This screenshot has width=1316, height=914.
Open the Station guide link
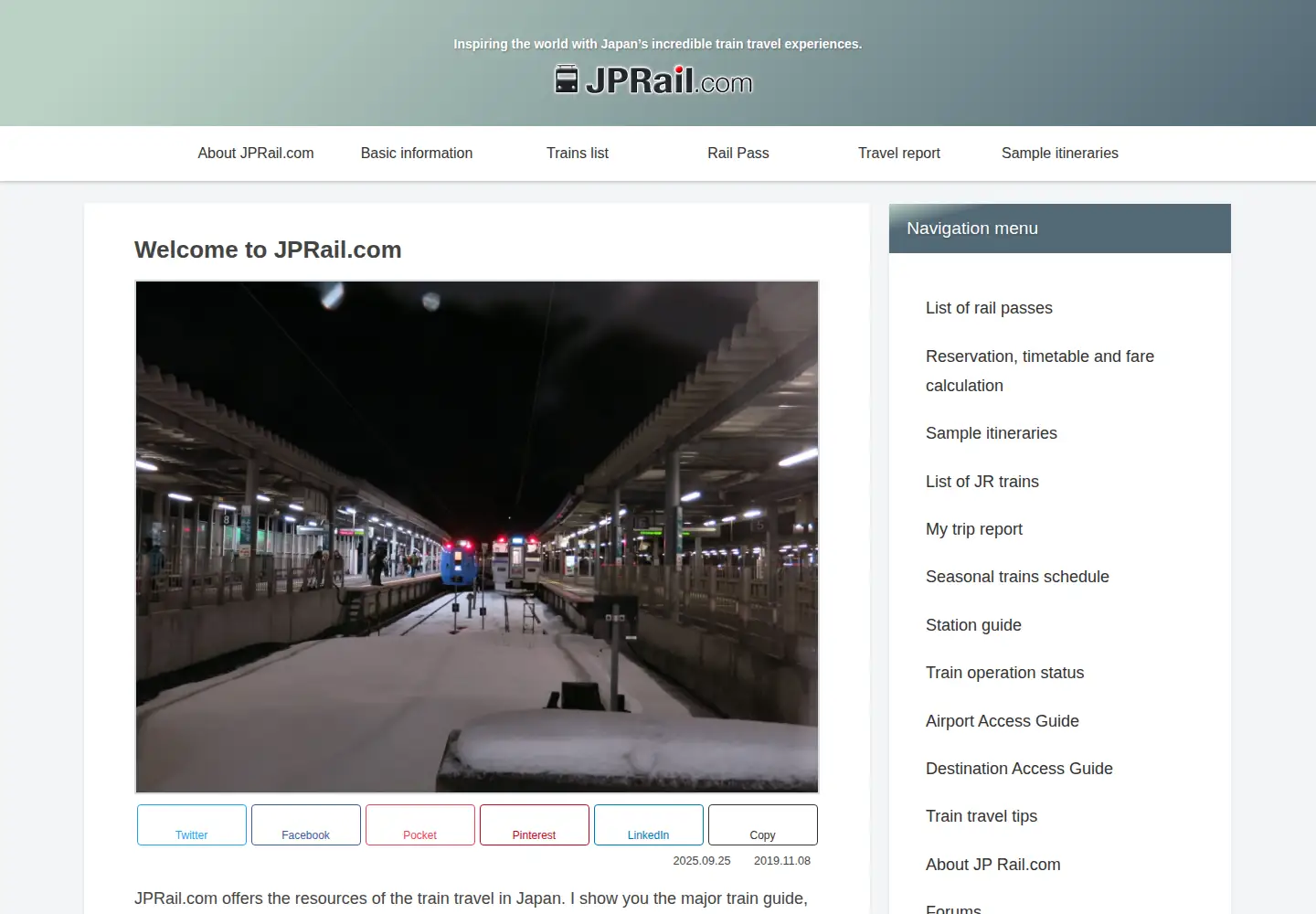[973, 625]
